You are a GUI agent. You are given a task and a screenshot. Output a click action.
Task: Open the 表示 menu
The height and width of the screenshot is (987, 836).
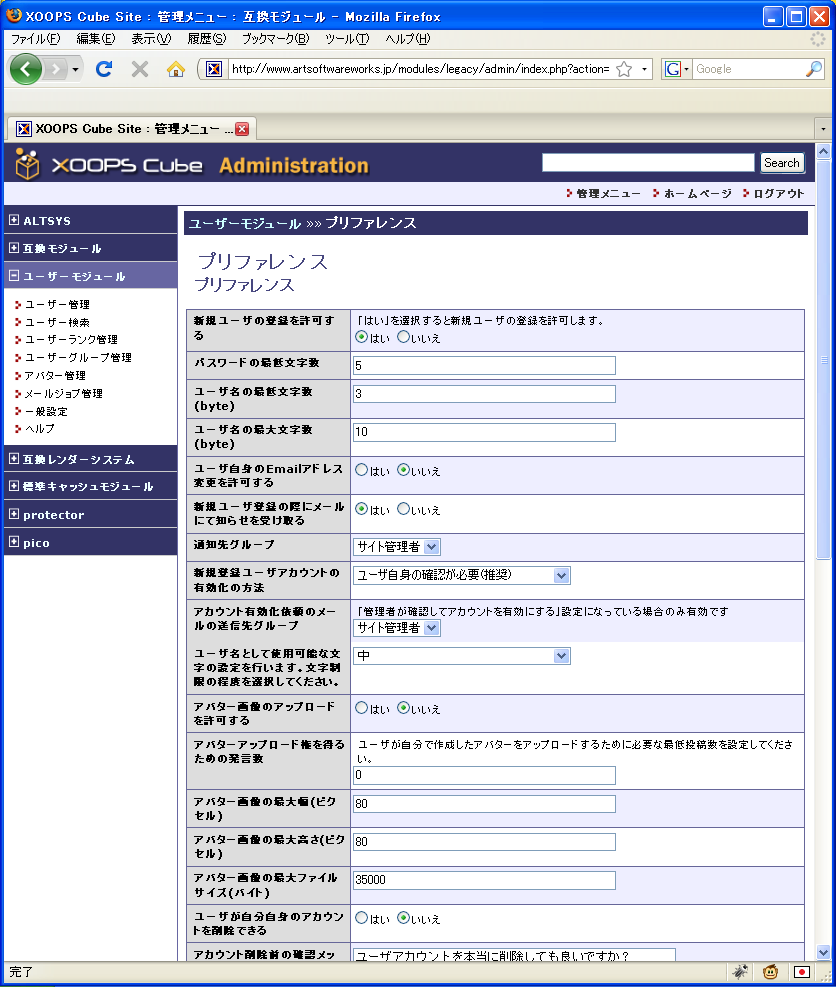[x=151, y=39]
